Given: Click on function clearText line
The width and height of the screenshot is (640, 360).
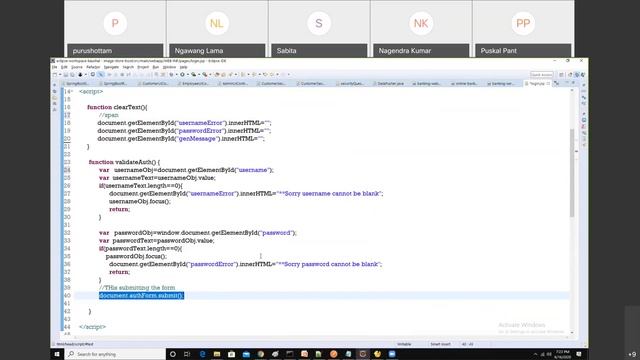Looking at the screenshot, I should 117,107.
